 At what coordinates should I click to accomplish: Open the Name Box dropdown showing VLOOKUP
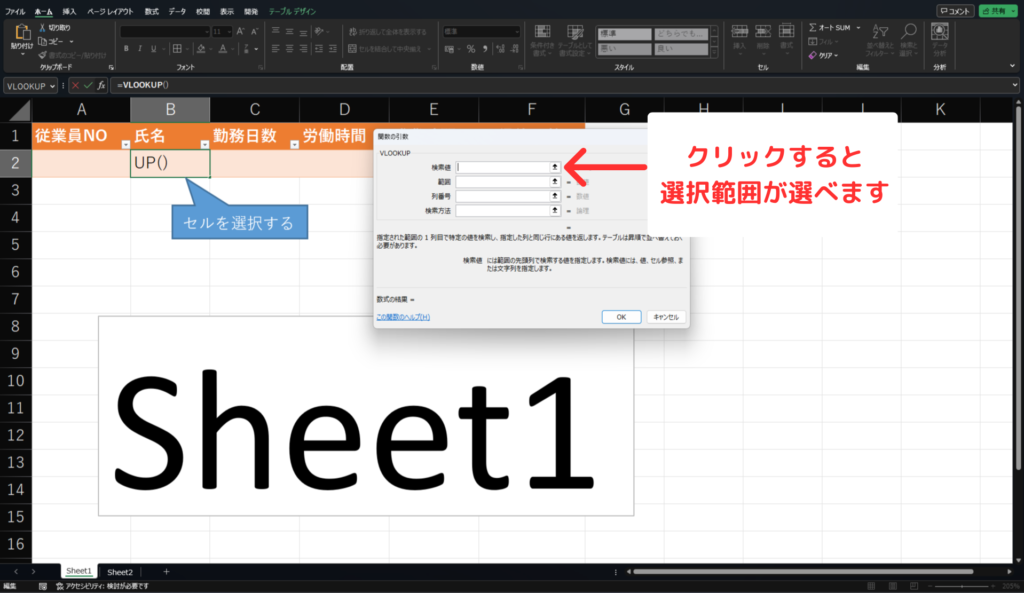pyautogui.click(x=53, y=86)
